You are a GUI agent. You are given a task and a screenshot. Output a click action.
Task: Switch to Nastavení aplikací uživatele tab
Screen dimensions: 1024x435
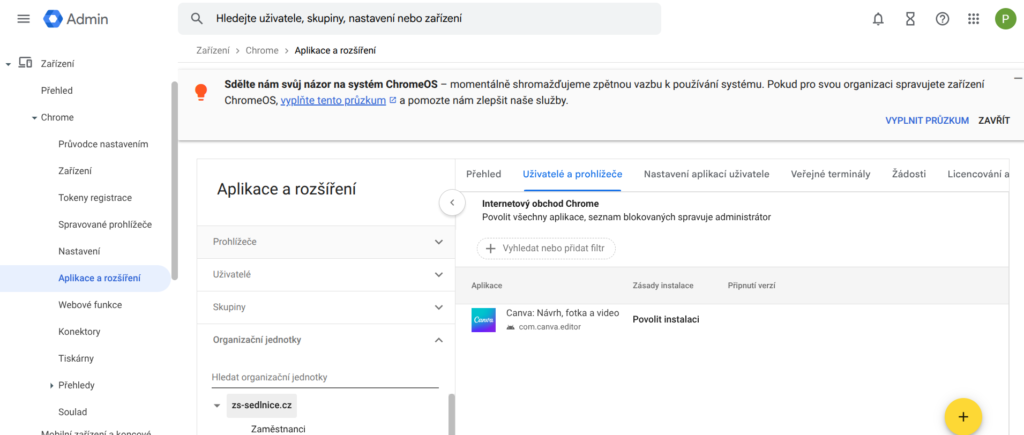(706, 174)
